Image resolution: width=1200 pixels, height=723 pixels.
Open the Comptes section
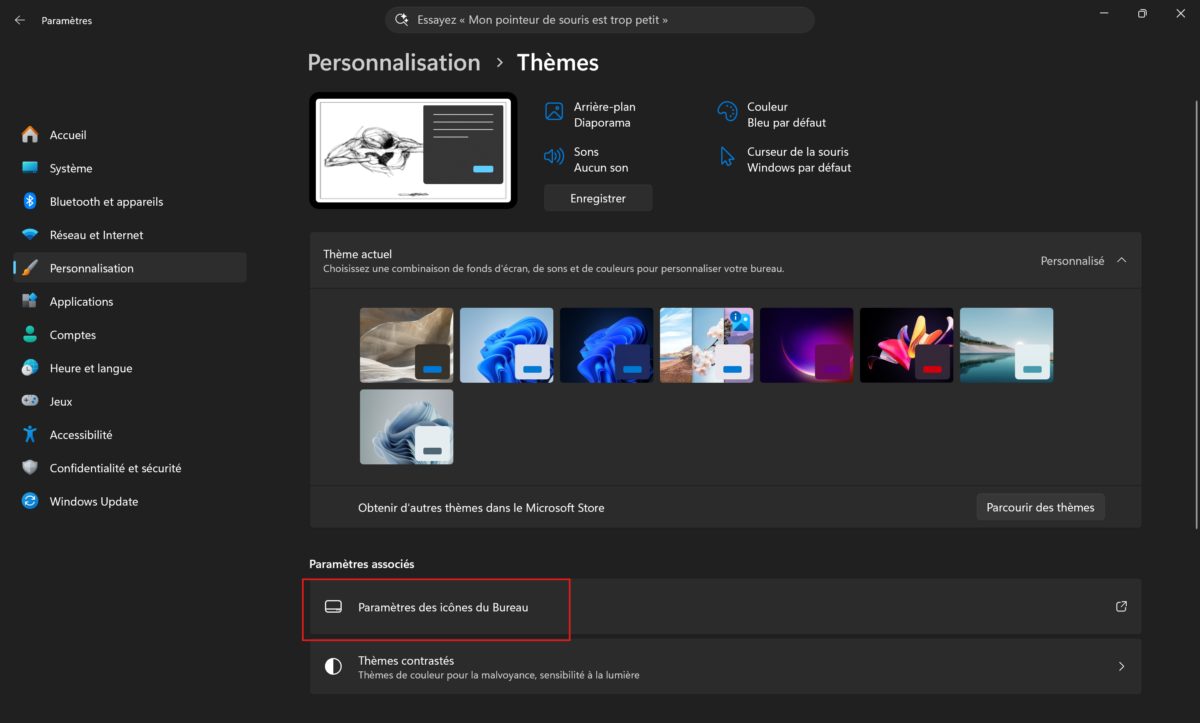[x=130, y=335]
